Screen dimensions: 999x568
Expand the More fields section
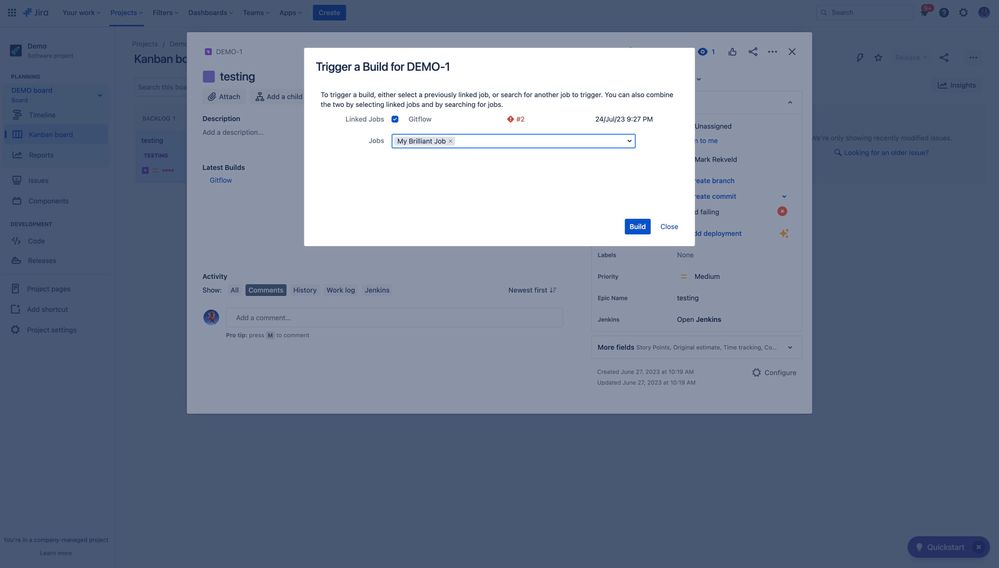[x=696, y=348]
